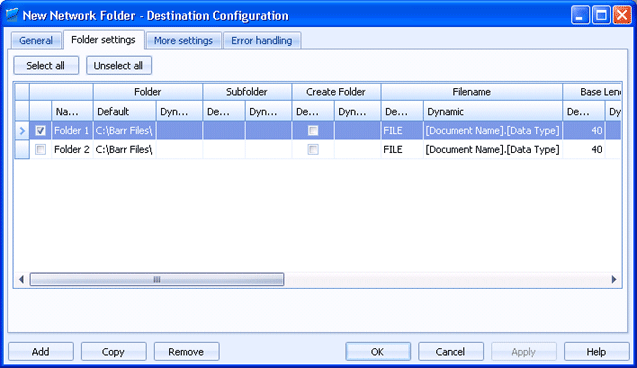637x368 pixels.
Task: Enable Create Folder checkbox for Folder 1
Action: pos(313,130)
